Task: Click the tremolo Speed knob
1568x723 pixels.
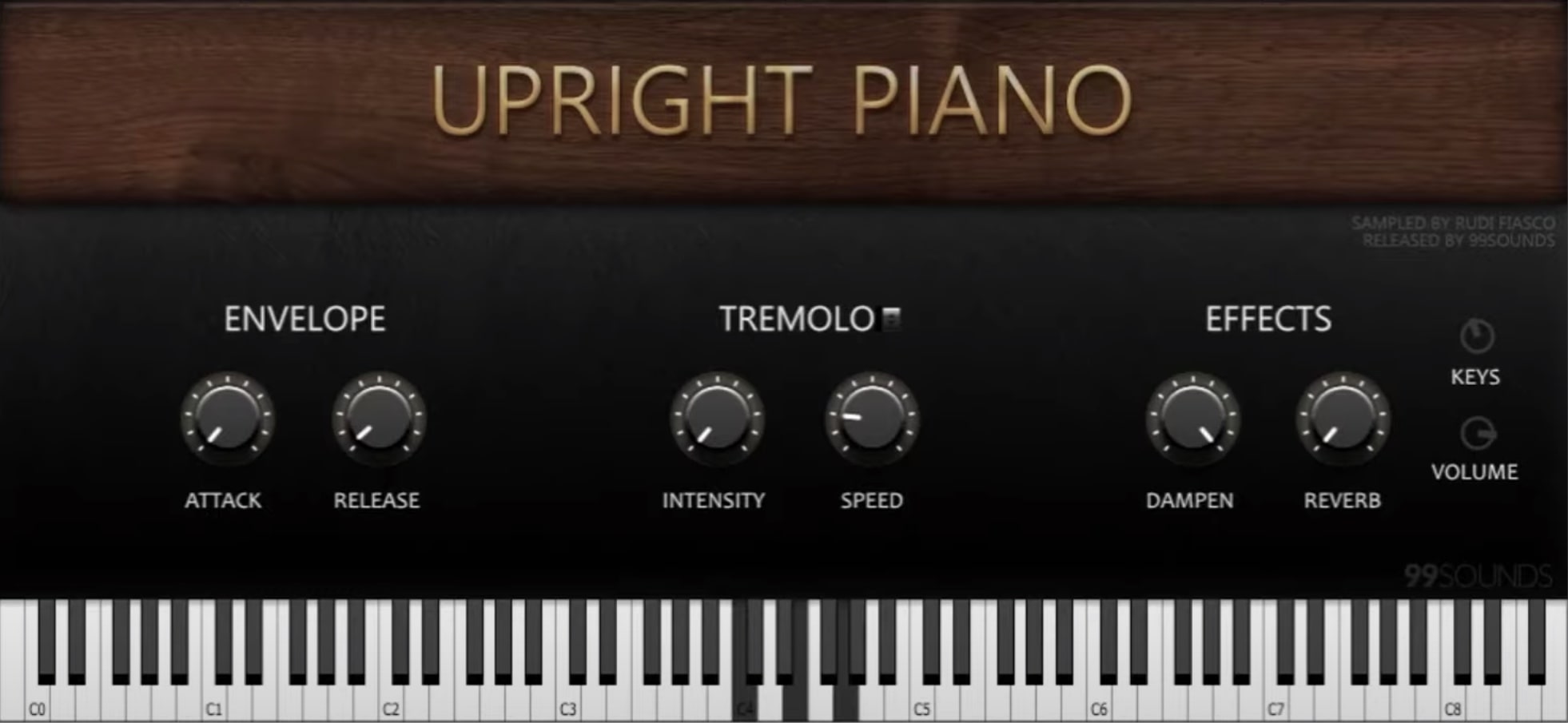Action: pos(872,419)
